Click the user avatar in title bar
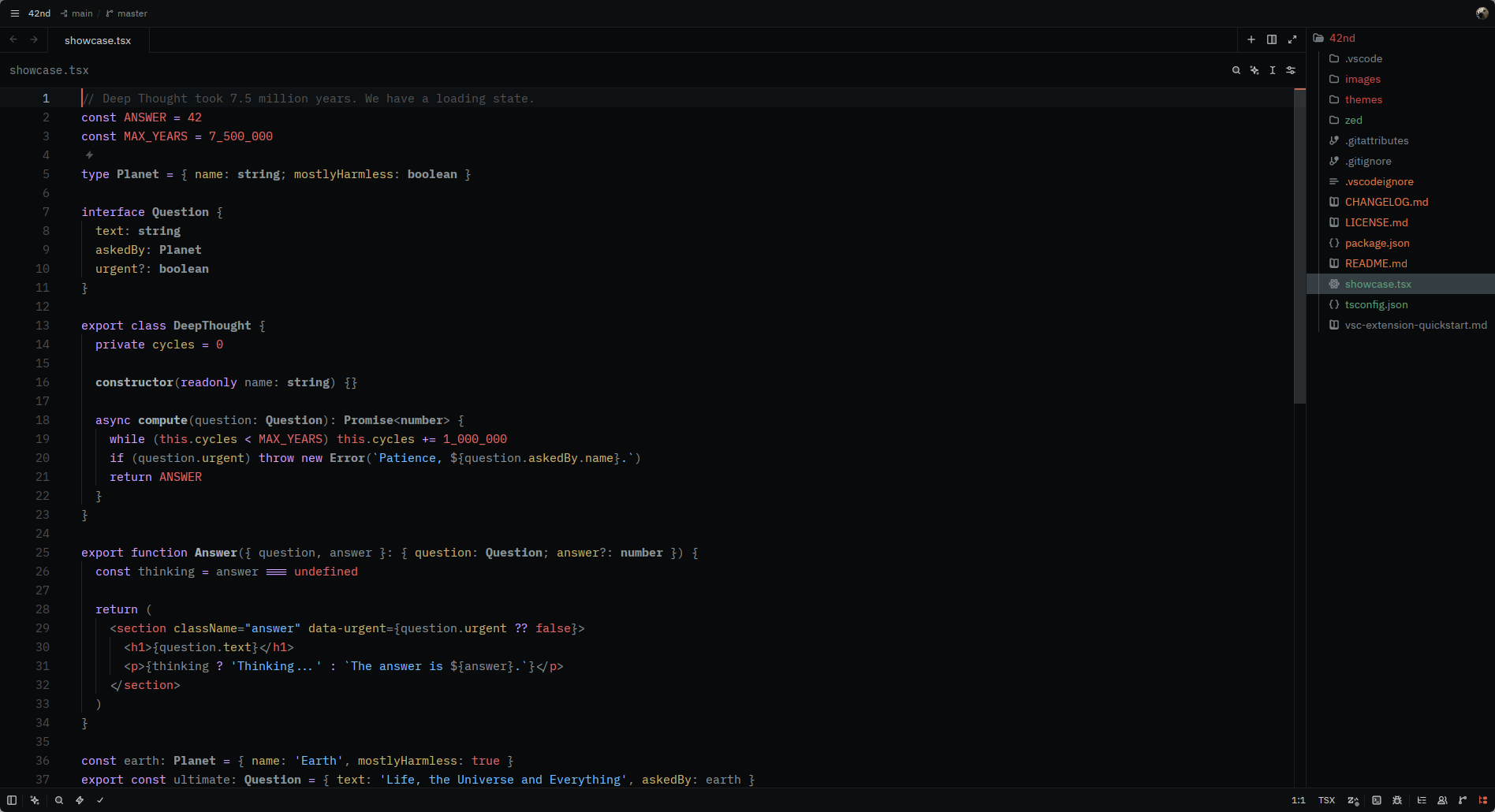This screenshot has width=1495, height=812. coord(1482,13)
